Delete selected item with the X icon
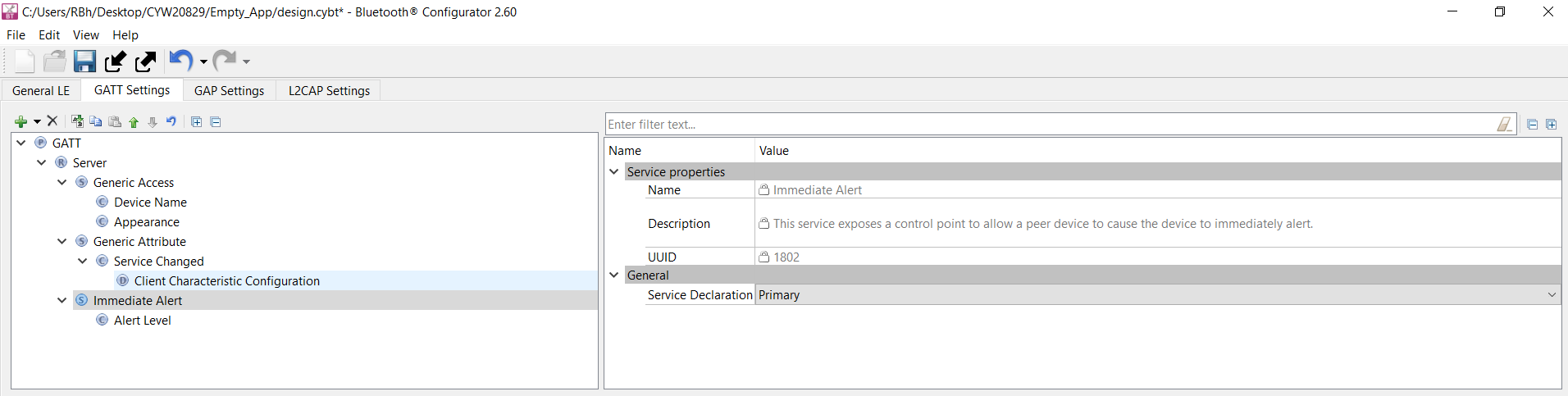The image size is (1568, 396). 52,121
